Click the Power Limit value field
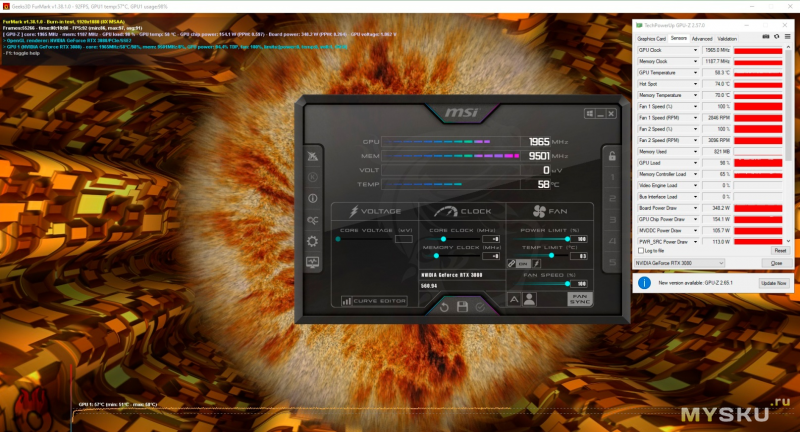The image size is (800, 432). [x=580, y=239]
